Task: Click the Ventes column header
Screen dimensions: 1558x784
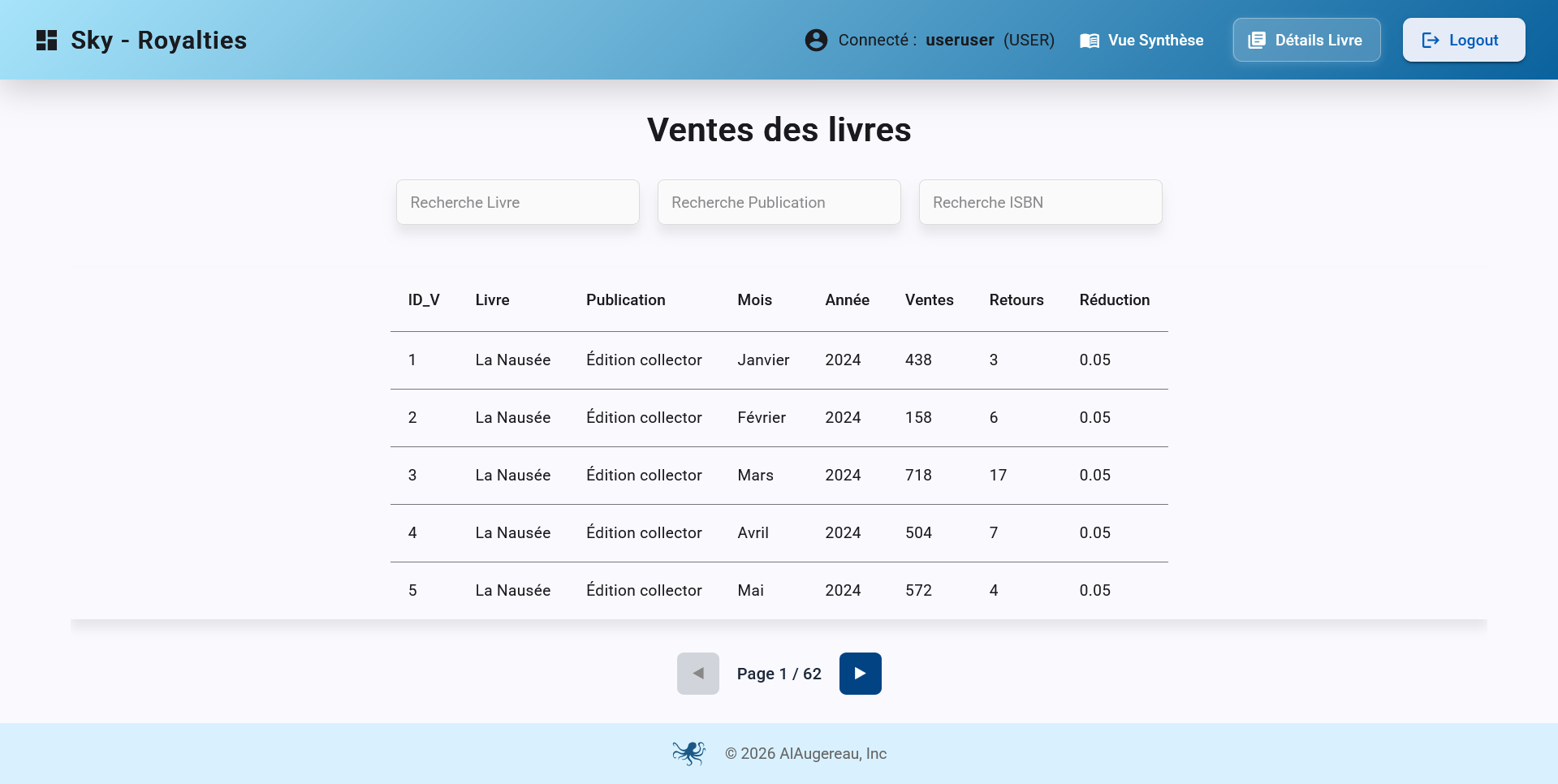Action: [x=930, y=300]
